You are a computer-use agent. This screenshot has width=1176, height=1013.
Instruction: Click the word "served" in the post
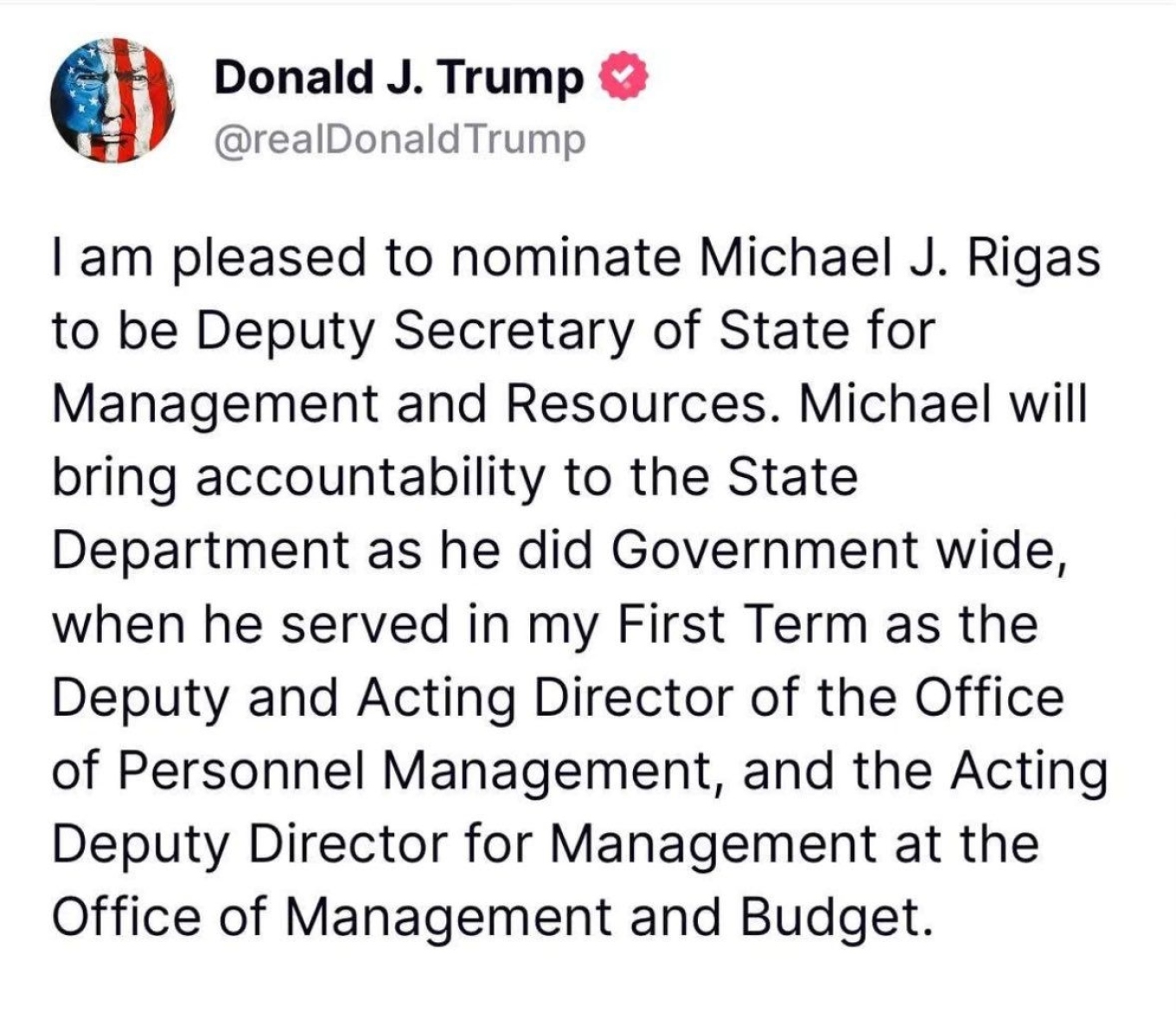[367, 624]
